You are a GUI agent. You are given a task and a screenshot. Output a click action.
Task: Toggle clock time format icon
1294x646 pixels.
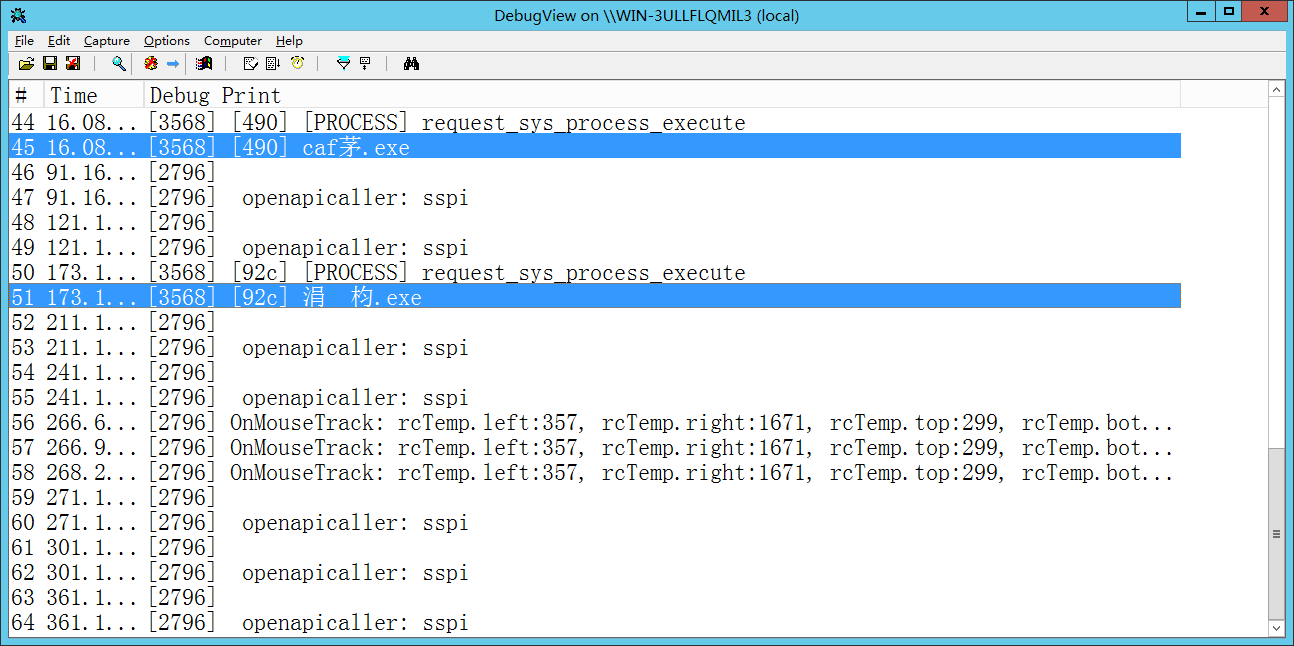click(297, 63)
